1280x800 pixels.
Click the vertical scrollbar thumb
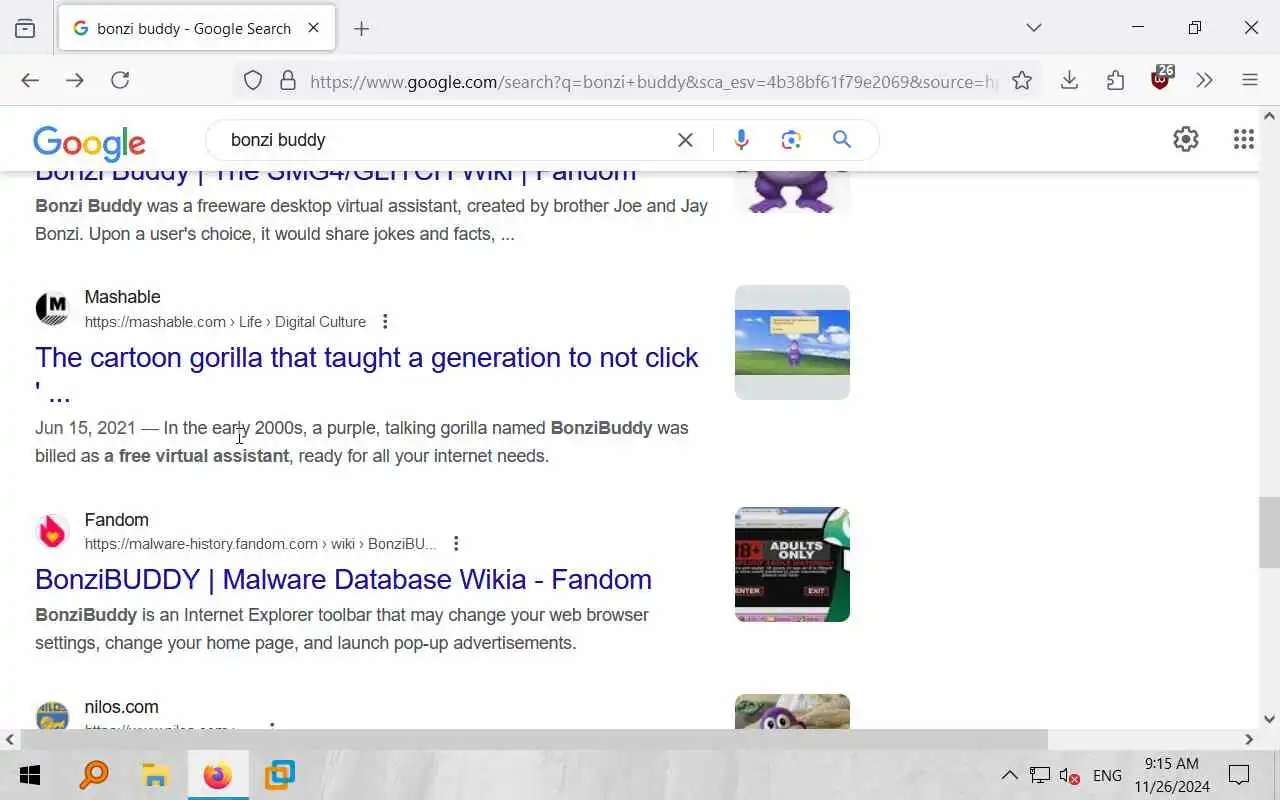(1269, 532)
